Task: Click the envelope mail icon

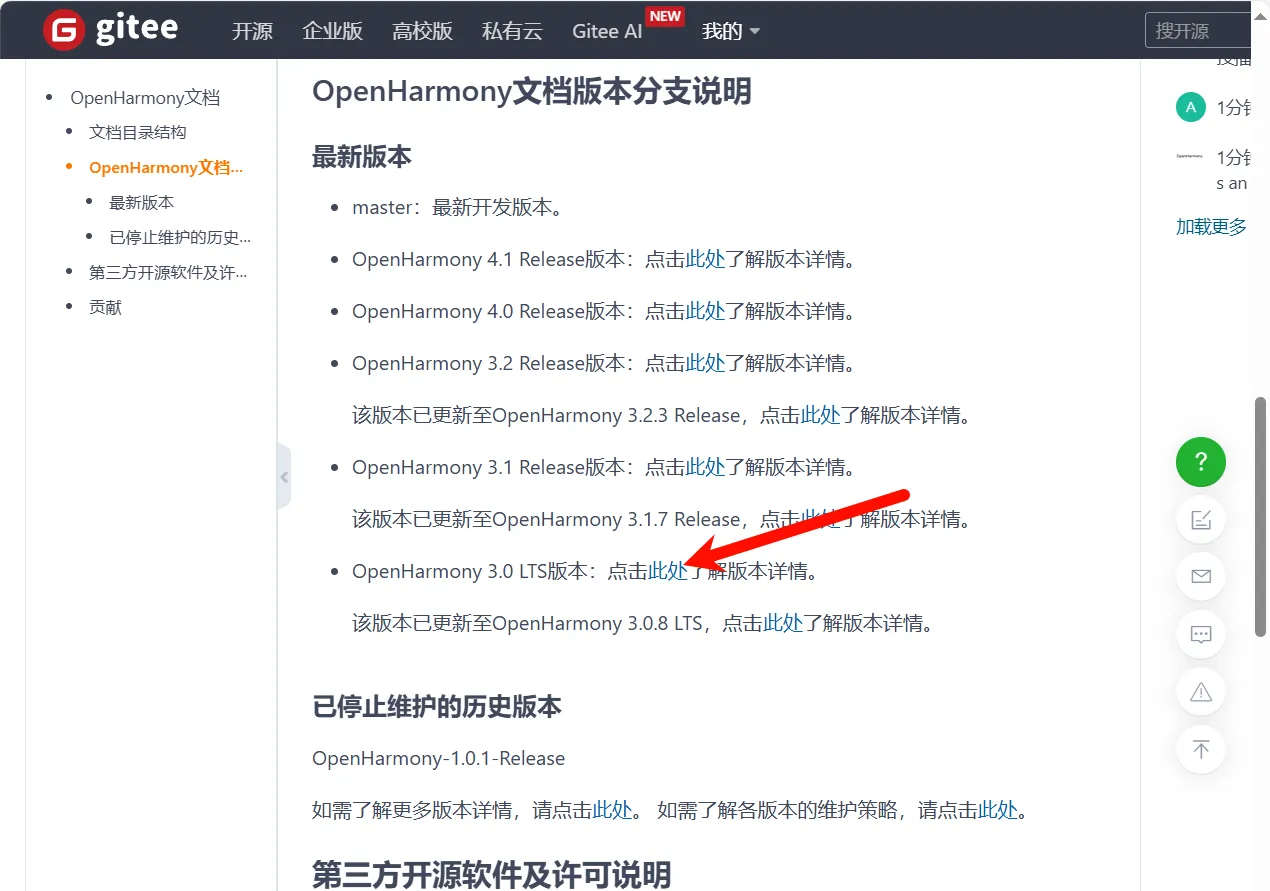Action: point(1201,577)
